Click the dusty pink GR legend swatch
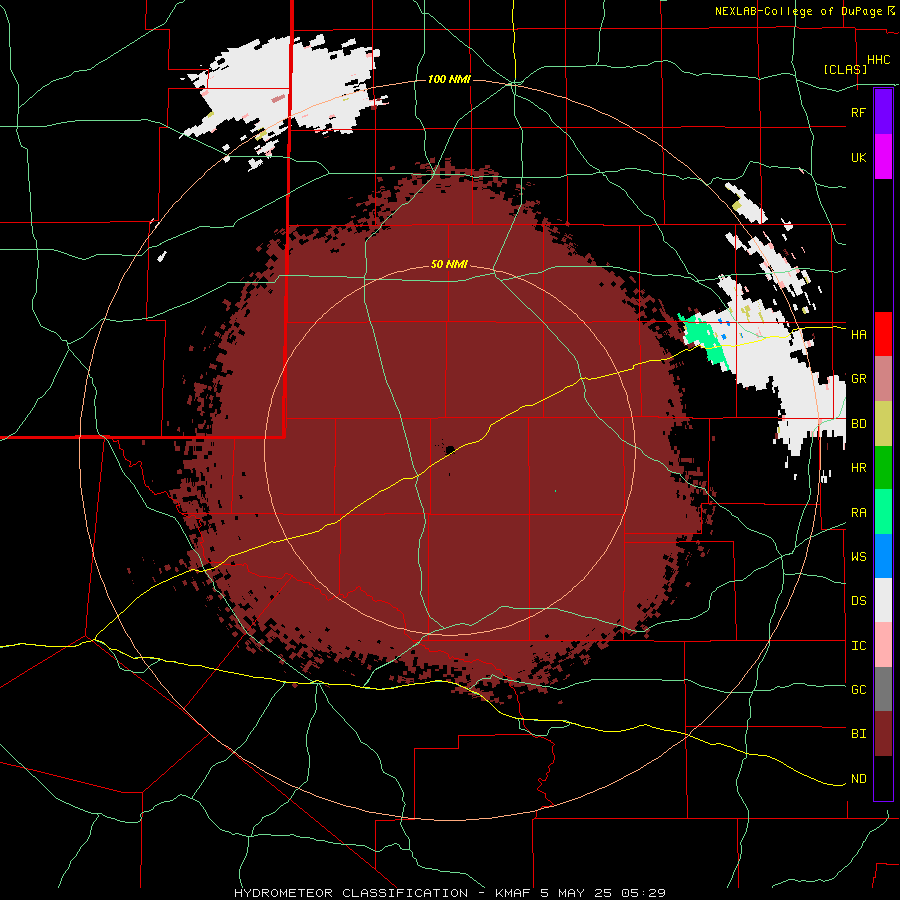This screenshot has width=900, height=900. pyautogui.click(x=883, y=379)
